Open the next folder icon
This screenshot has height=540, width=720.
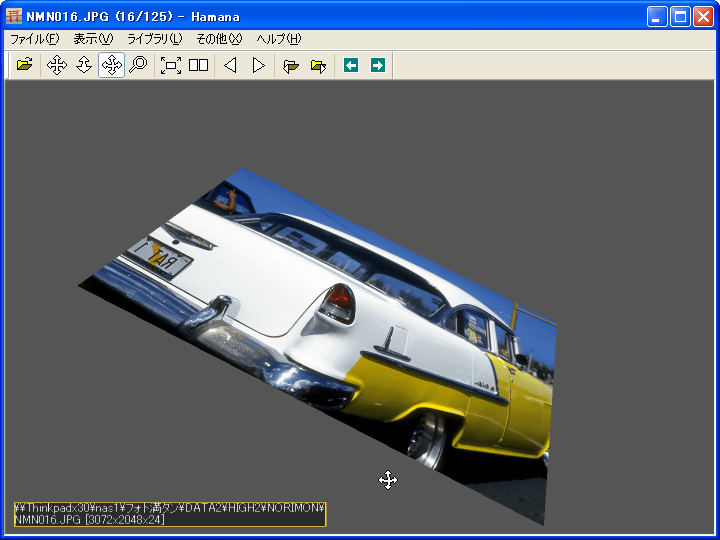tap(318, 65)
